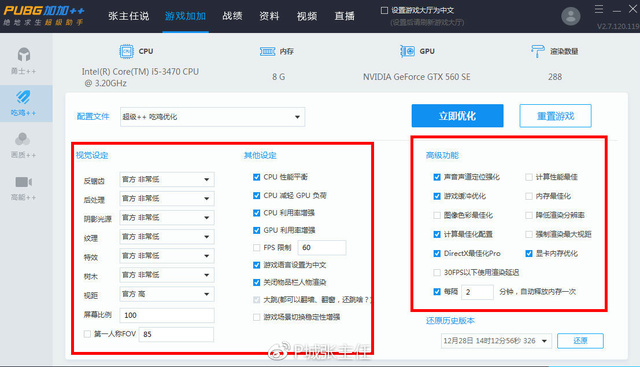
Task: Expand the 配置文件 profile dropdown
Action: (212, 117)
